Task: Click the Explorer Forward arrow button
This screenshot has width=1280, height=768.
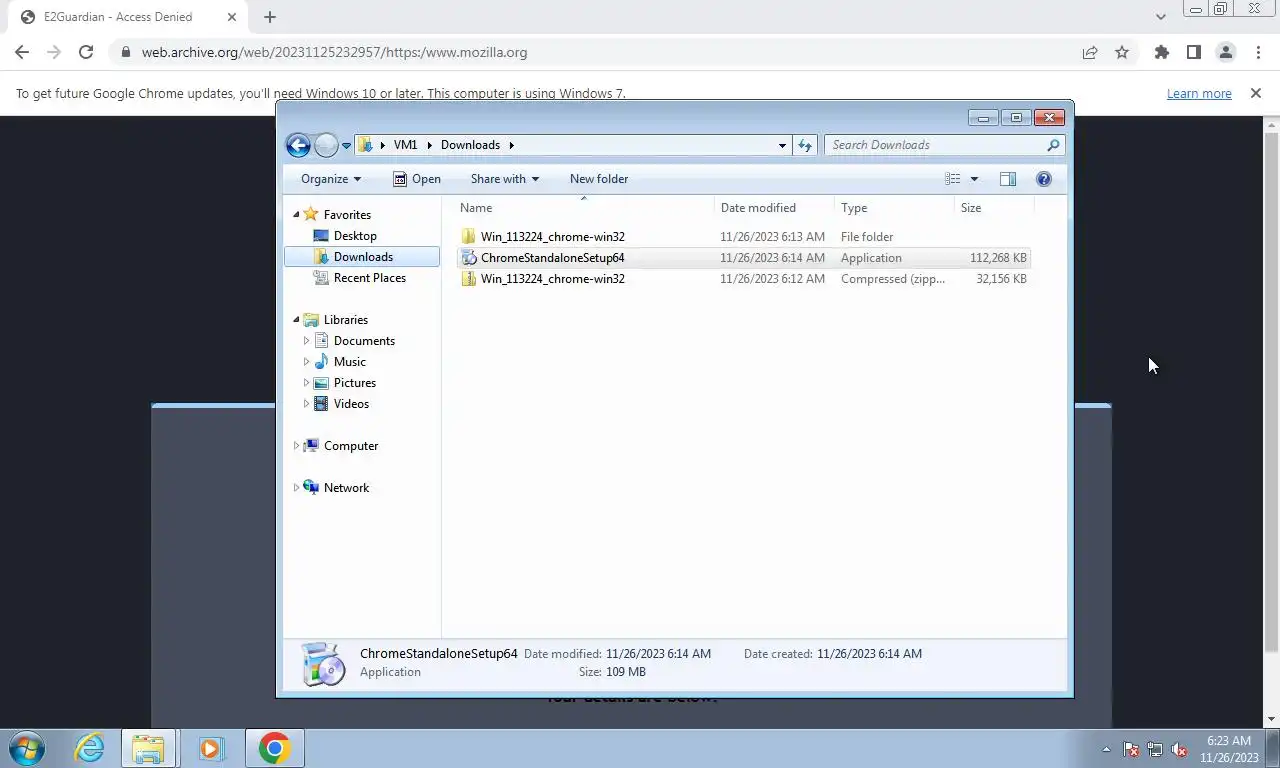Action: coord(326,145)
